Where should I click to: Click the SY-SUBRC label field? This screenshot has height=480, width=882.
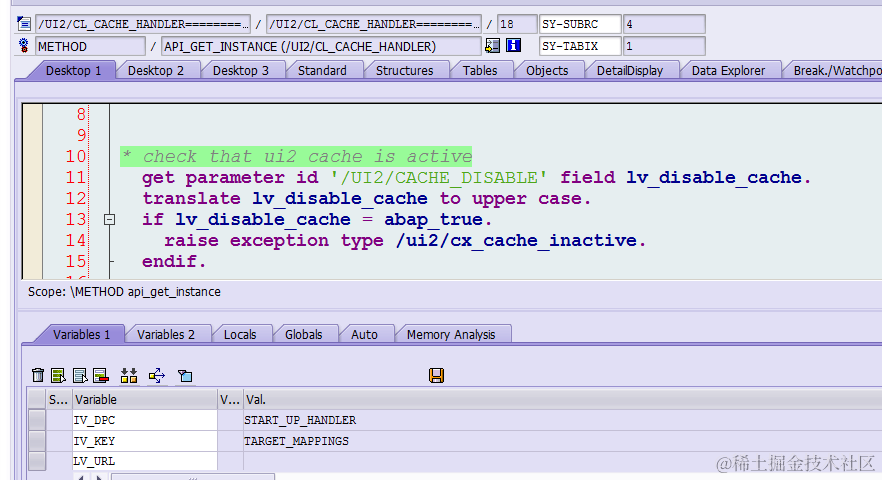[580, 24]
